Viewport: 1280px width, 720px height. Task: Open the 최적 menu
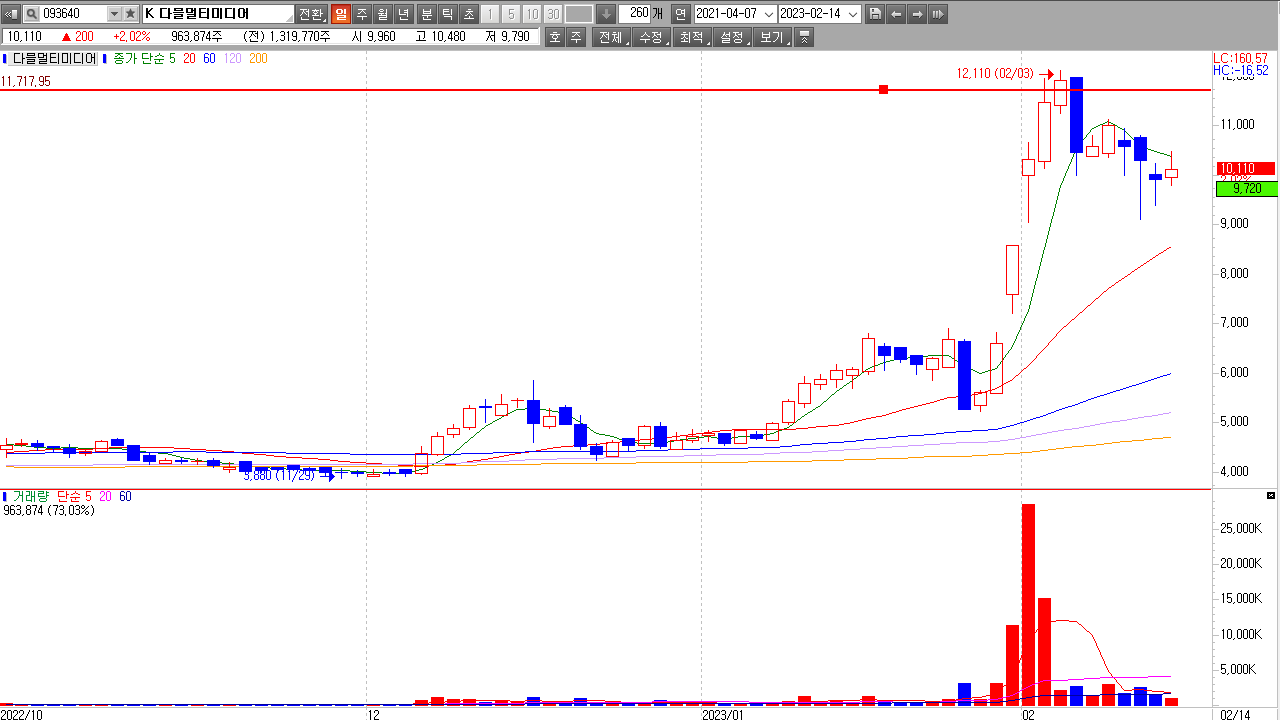[x=692, y=37]
